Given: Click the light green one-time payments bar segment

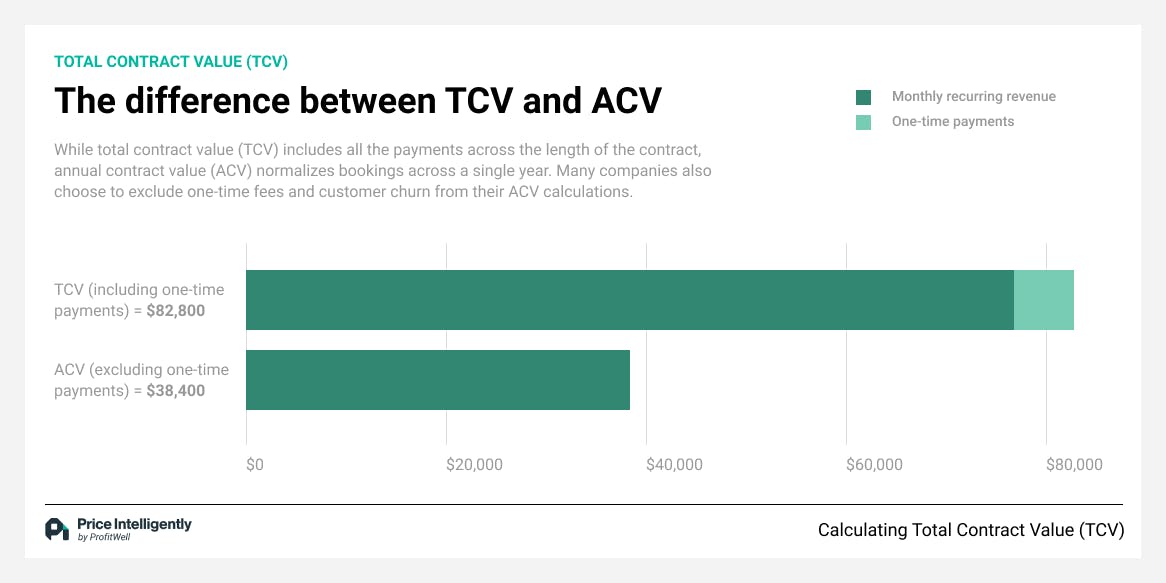Looking at the screenshot, I should pos(1043,300).
